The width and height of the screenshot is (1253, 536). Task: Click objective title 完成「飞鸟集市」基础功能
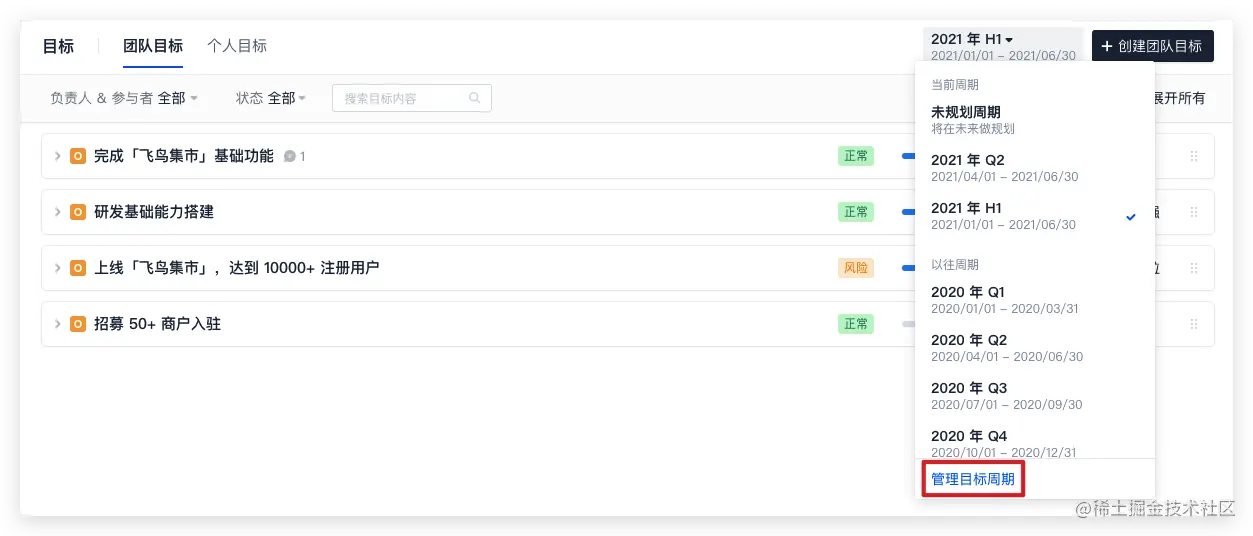click(184, 156)
